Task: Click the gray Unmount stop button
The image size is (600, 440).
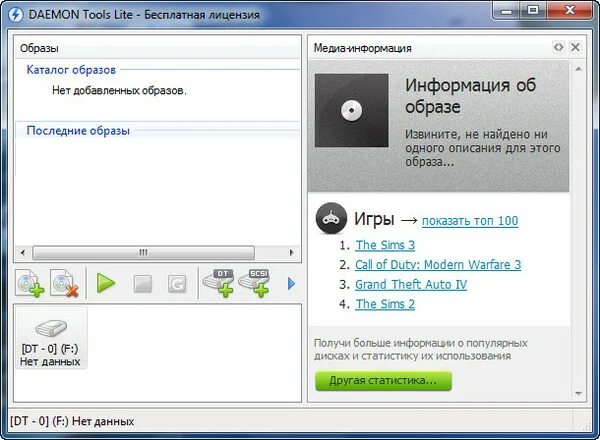Action: (x=142, y=284)
